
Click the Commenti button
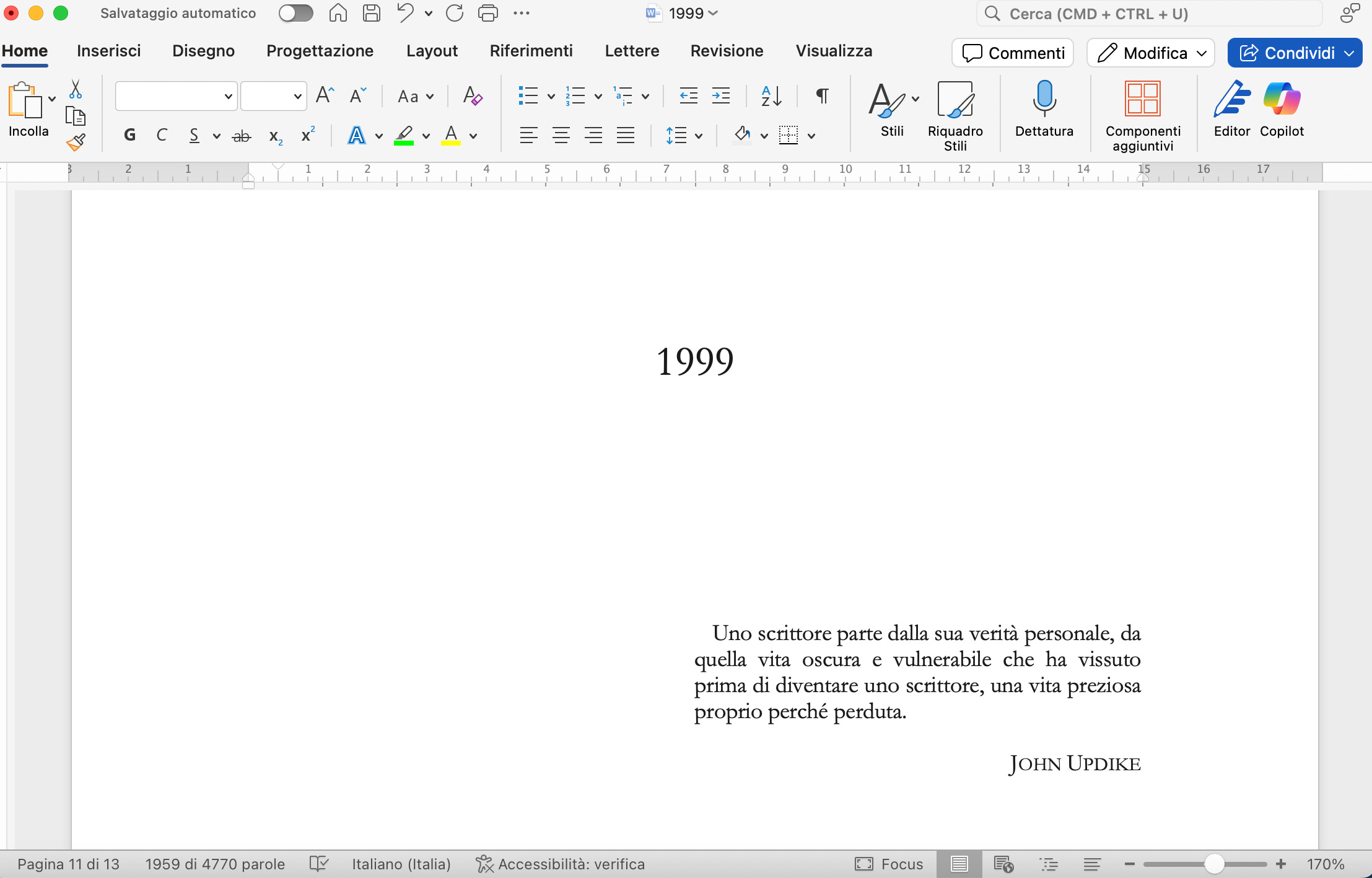[1013, 53]
